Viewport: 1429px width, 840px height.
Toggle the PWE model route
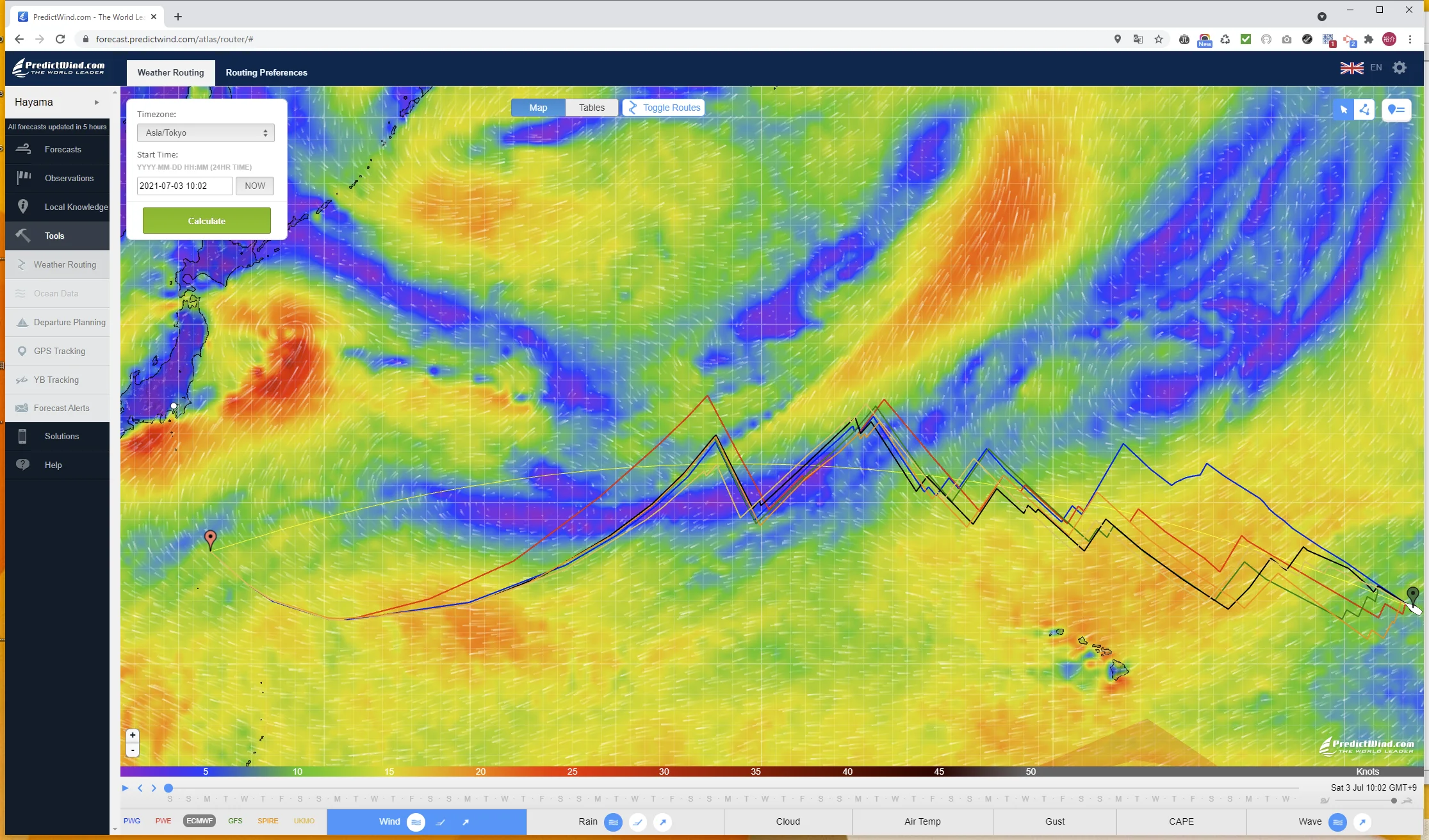coord(163,821)
